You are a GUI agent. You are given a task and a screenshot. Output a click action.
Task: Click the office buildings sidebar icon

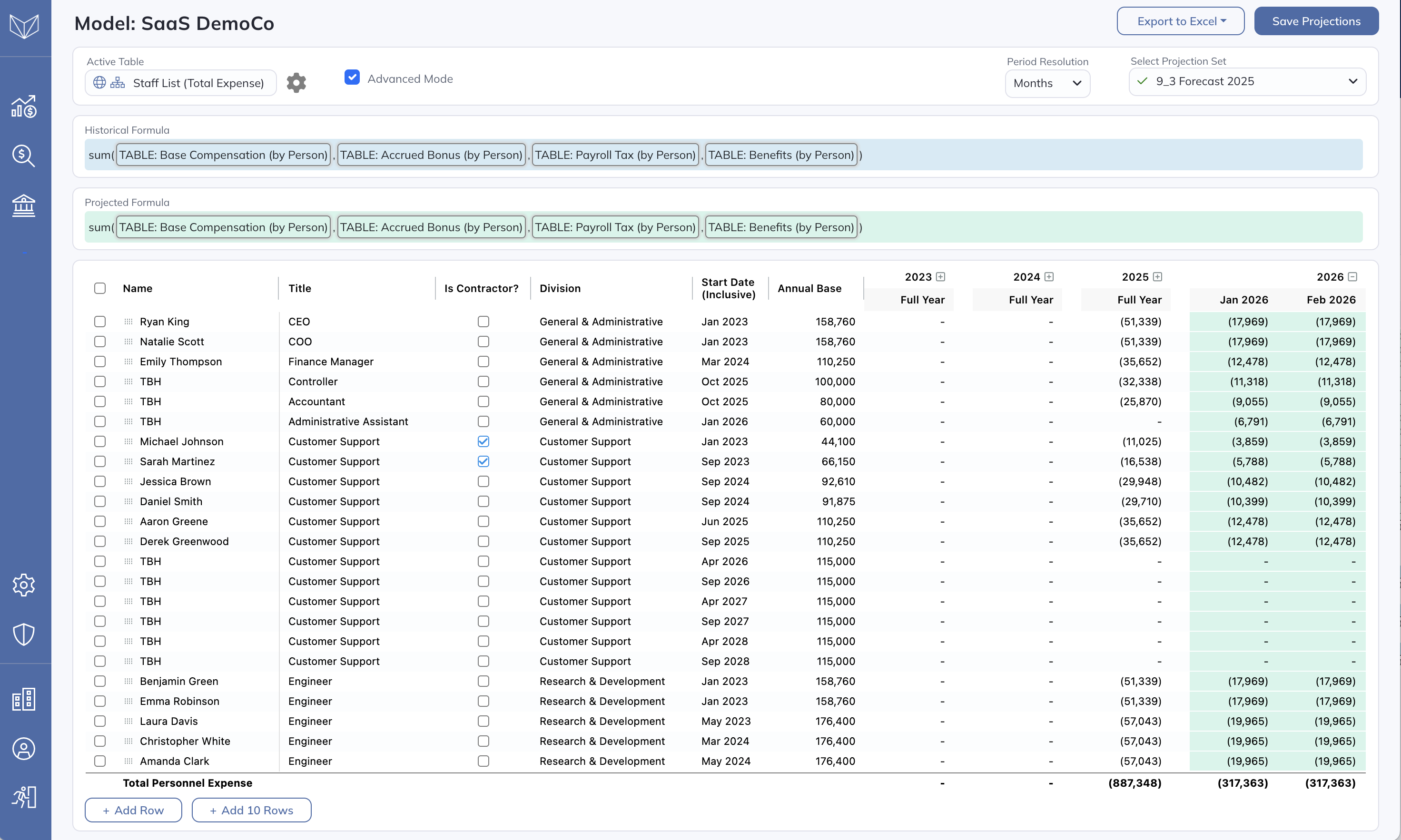[x=24, y=700]
